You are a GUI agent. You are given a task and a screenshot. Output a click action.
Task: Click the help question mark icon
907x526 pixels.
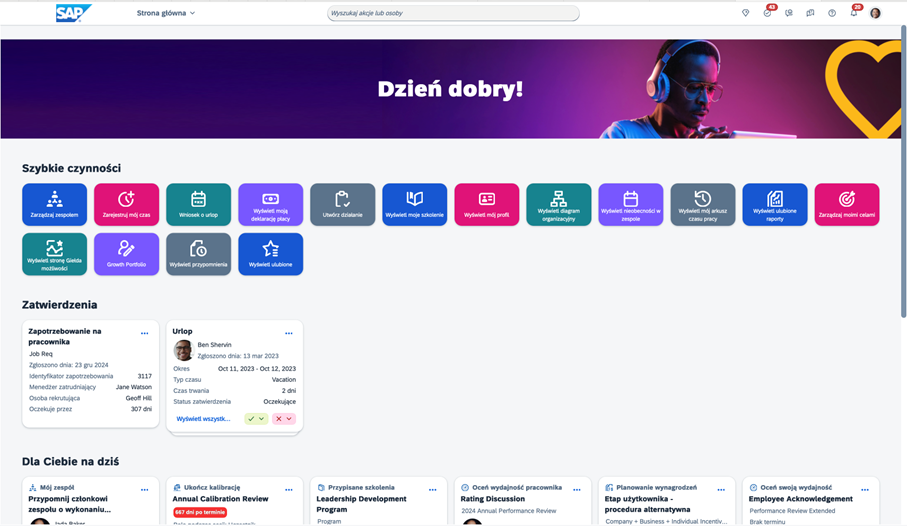click(832, 13)
